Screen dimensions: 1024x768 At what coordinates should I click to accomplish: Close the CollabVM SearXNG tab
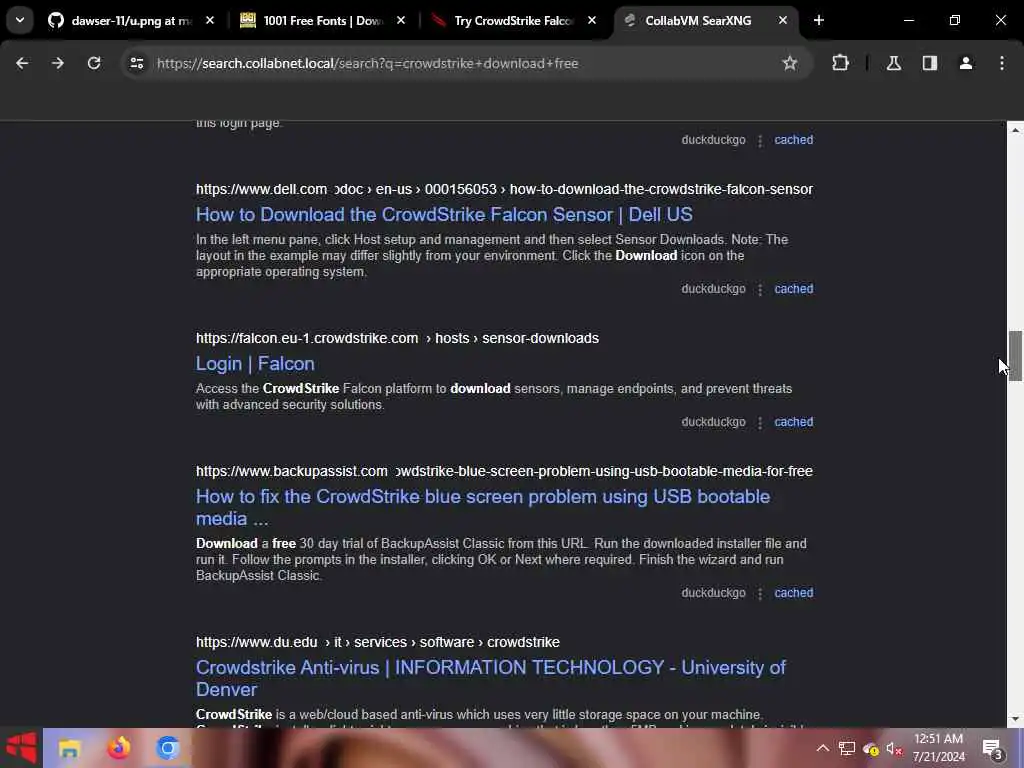(x=782, y=21)
